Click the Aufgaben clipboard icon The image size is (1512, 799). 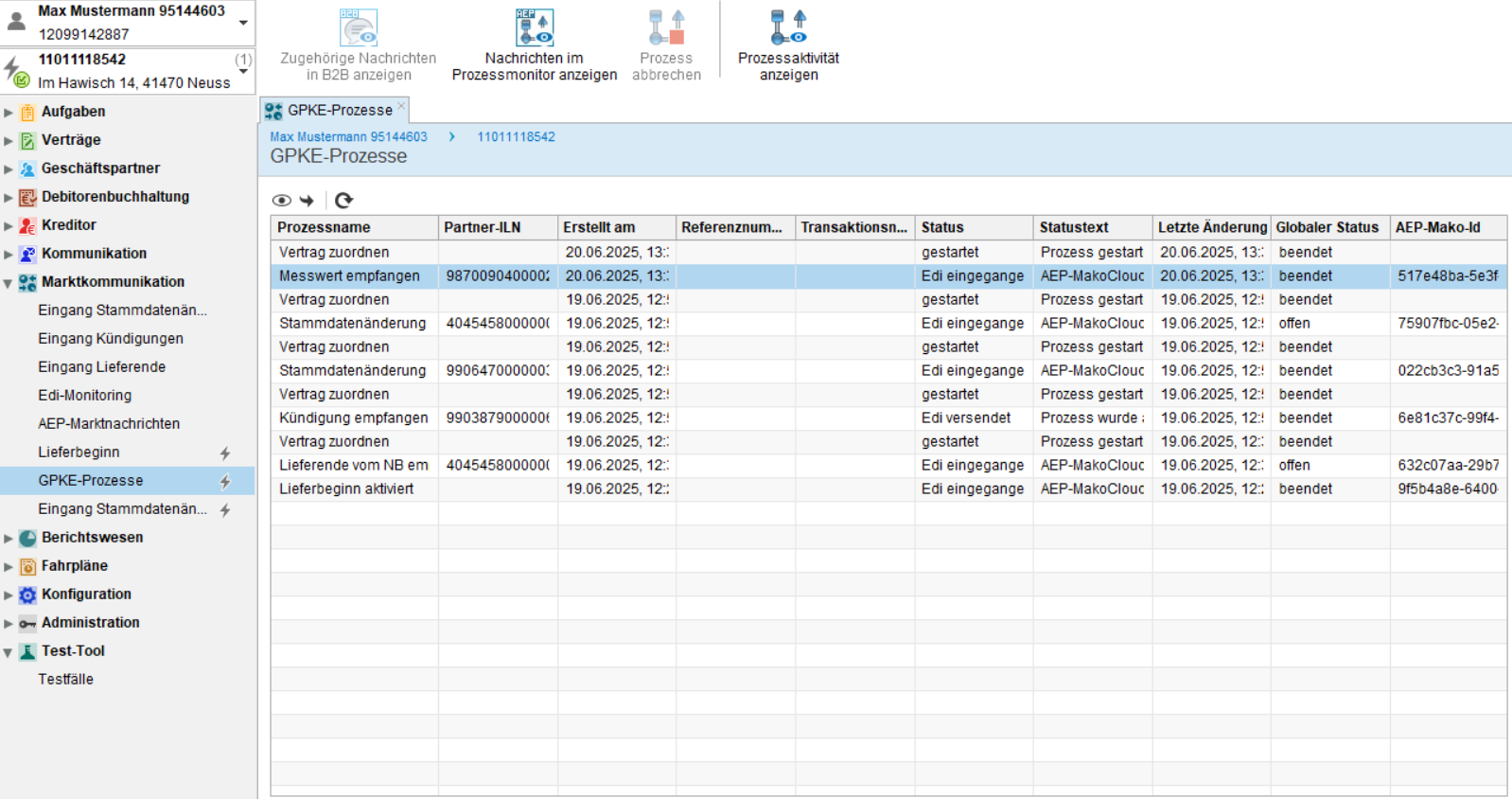[27, 112]
